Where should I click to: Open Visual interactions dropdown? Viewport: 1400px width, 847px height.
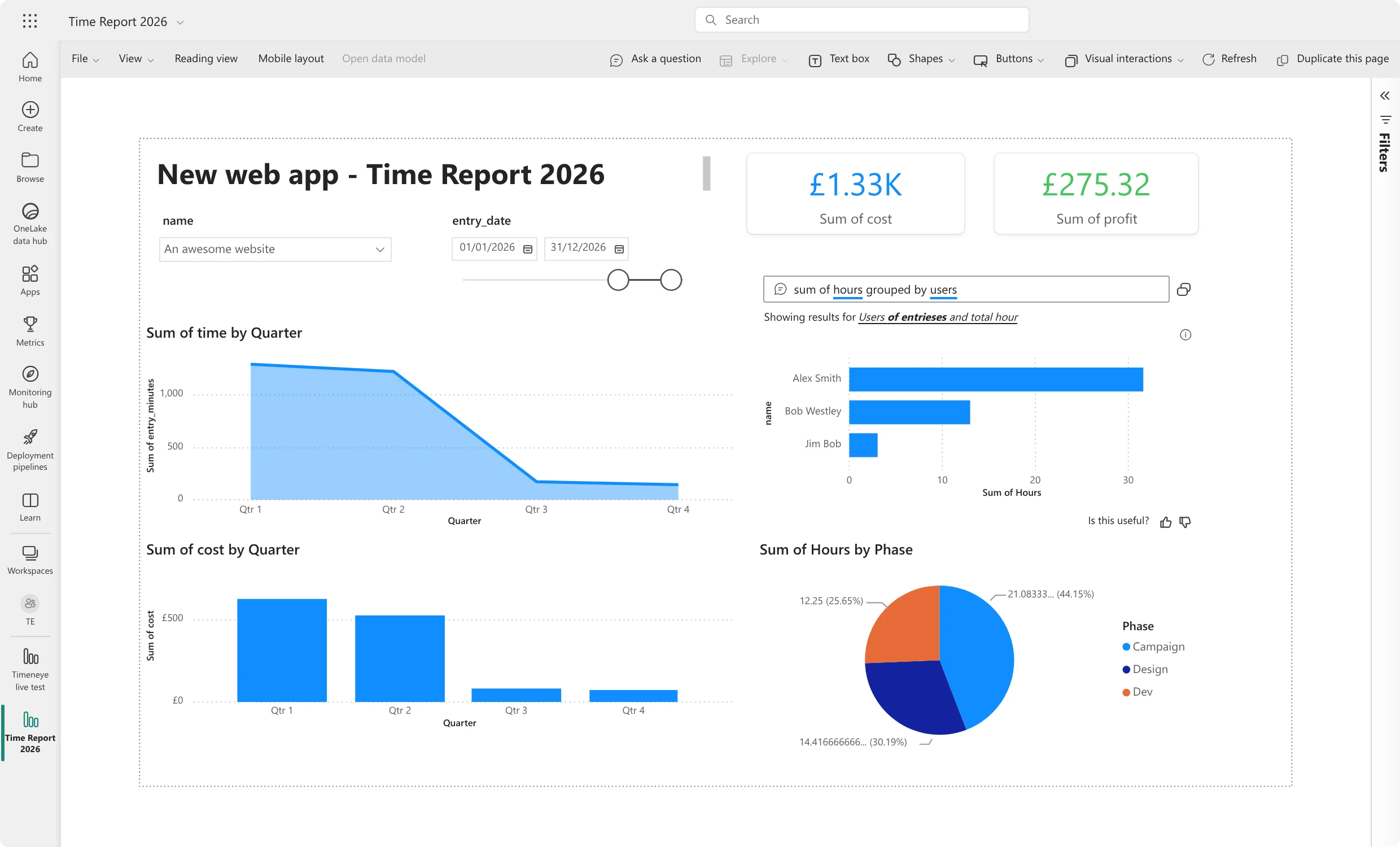point(1124,59)
